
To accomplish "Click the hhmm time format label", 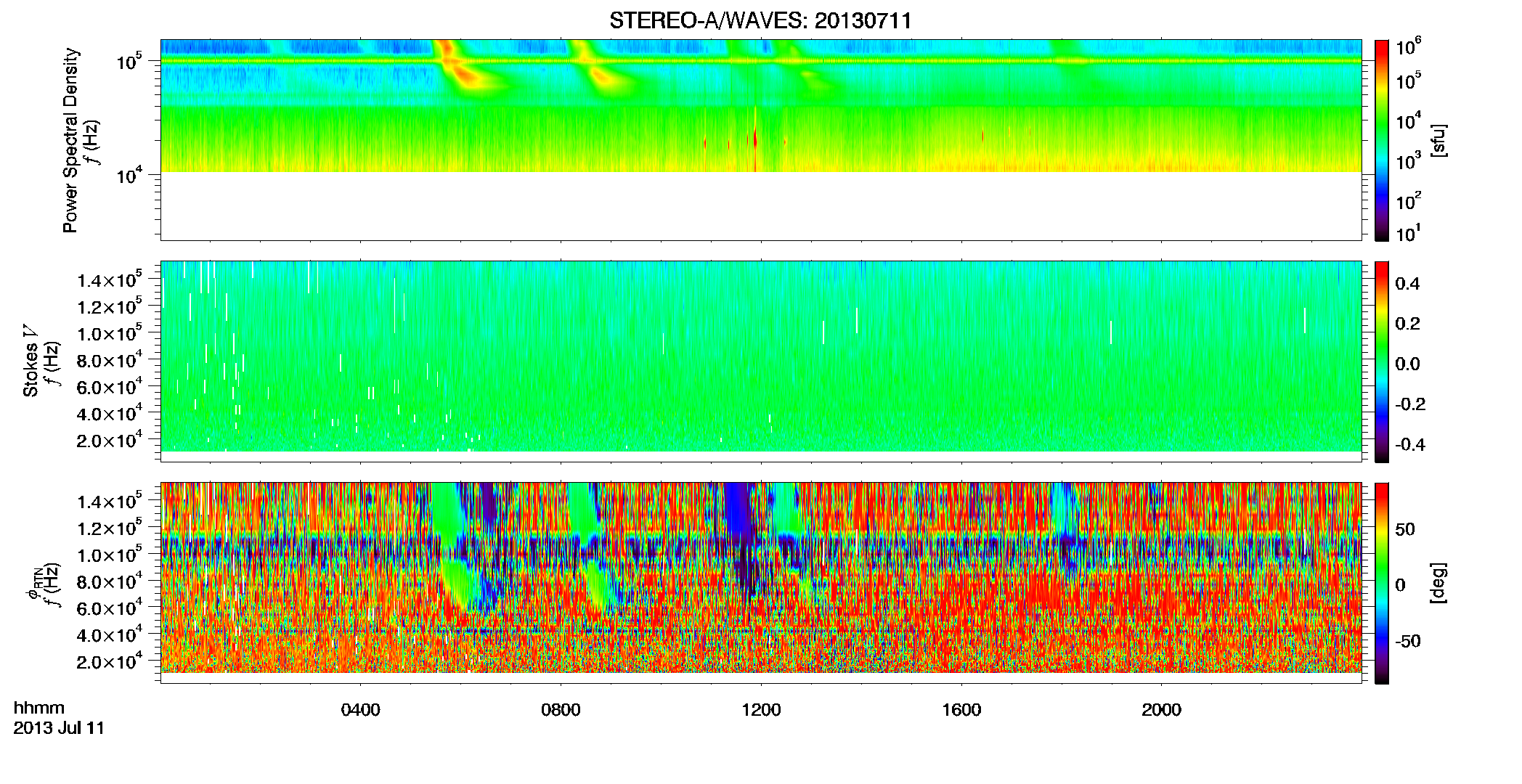I will [x=39, y=708].
